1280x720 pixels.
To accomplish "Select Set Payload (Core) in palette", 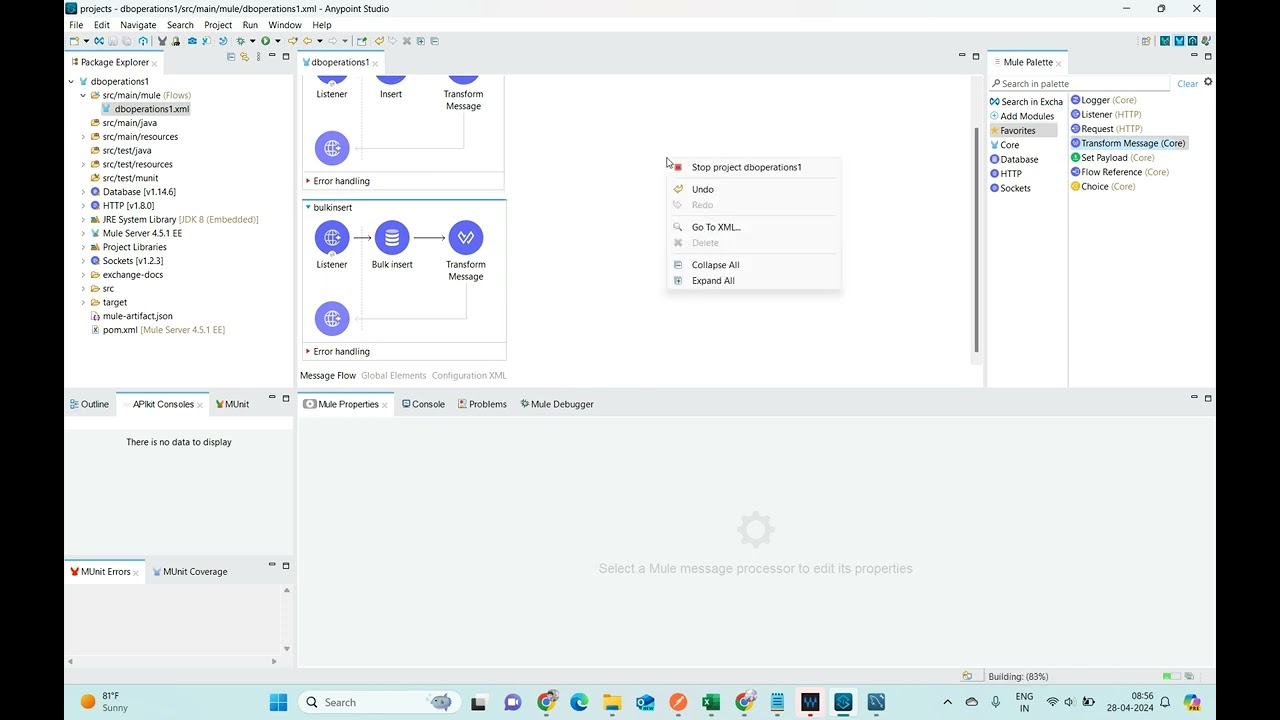I will point(1112,157).
